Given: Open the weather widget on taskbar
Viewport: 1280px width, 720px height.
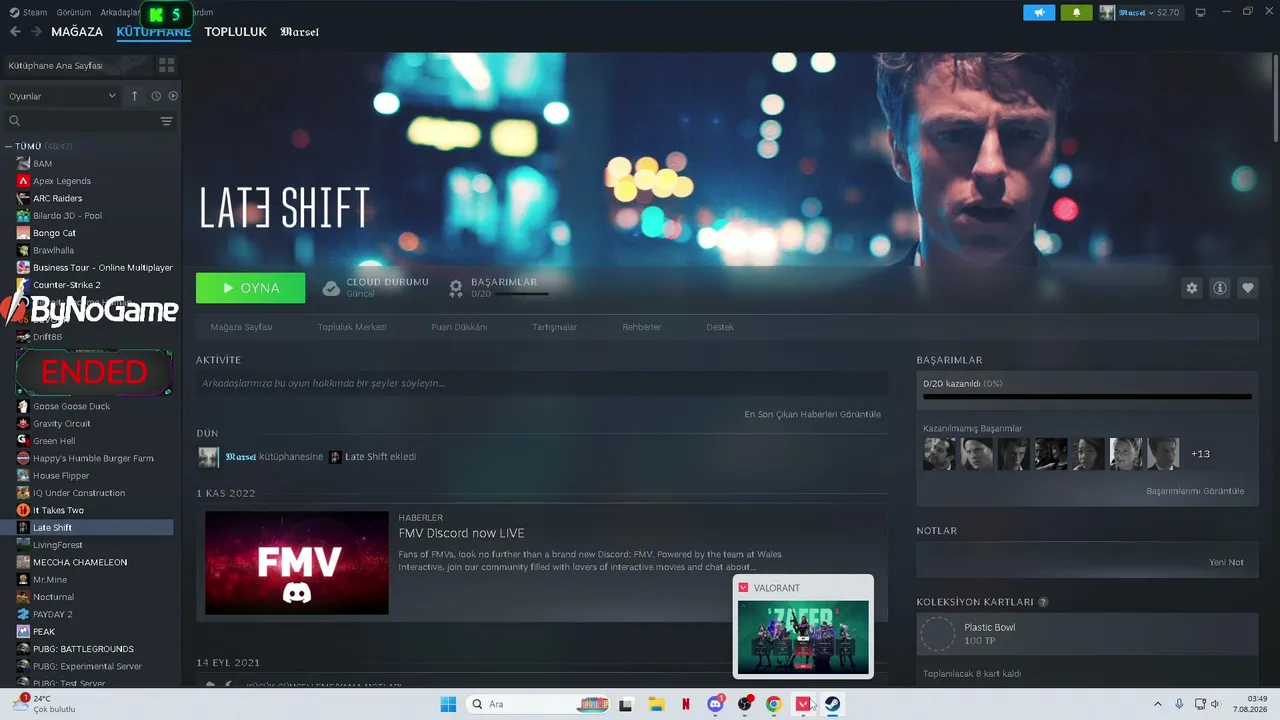Looking at the screenshot, I should click(43, 704).
